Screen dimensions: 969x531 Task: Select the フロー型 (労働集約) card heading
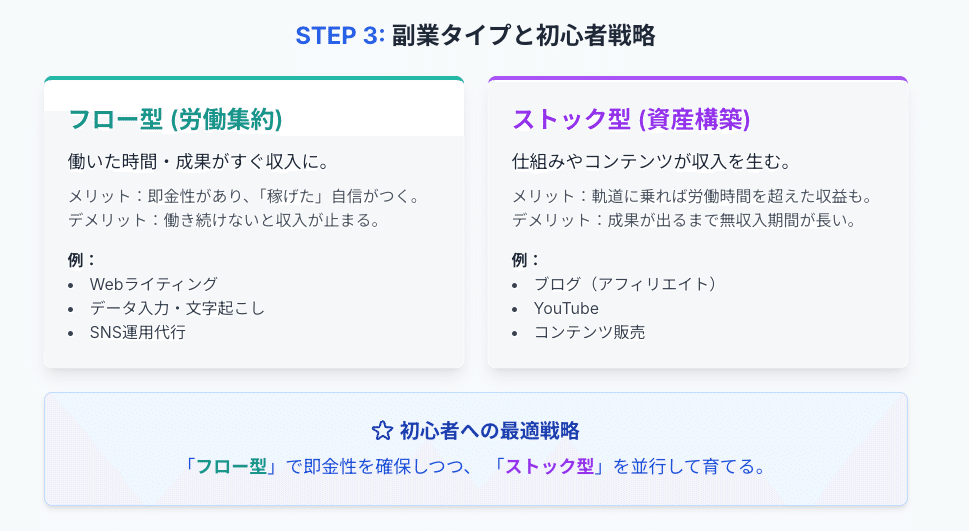[x=175, y=120]
